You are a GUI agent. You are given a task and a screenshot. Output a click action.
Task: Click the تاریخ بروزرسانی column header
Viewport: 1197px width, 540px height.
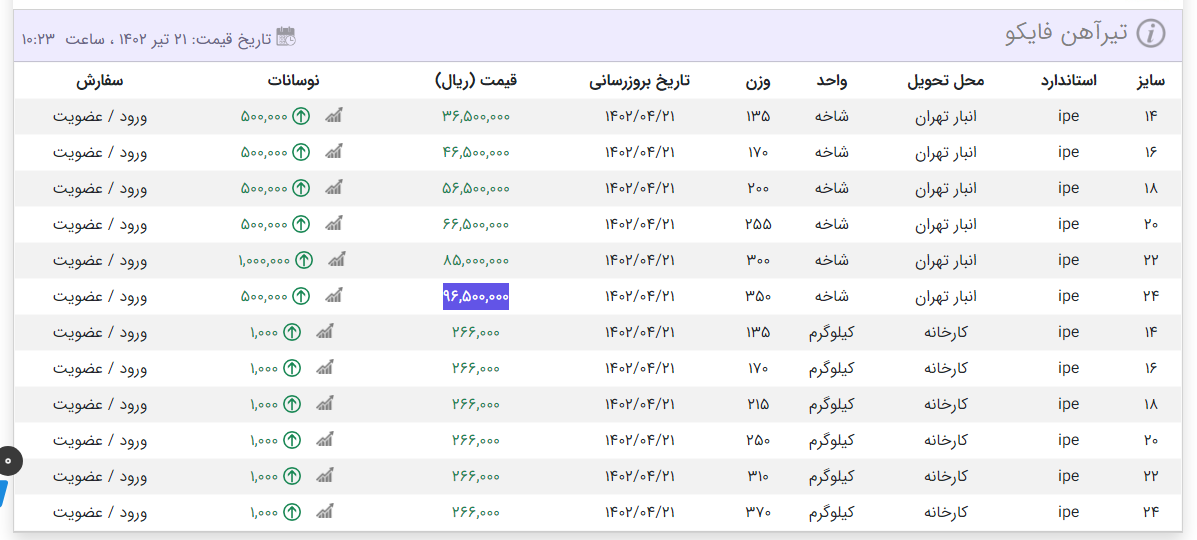coord(640,81)
